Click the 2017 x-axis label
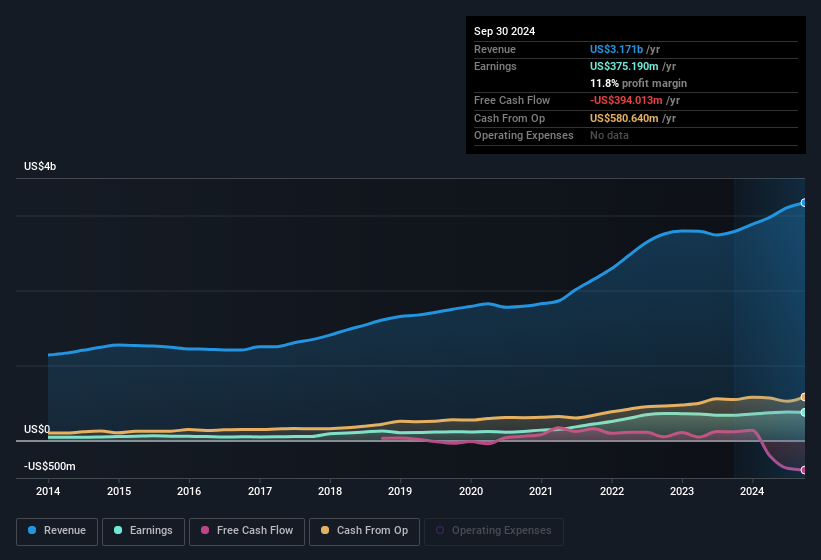 click(x=260, y=491)
